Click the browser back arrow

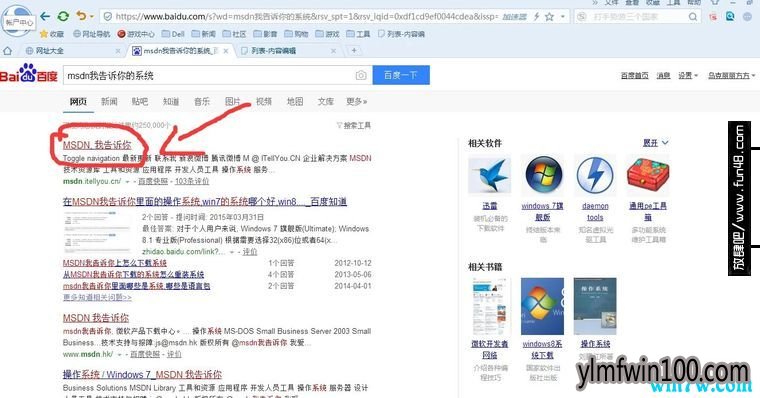pyautogui.click(x=45, y=16)
